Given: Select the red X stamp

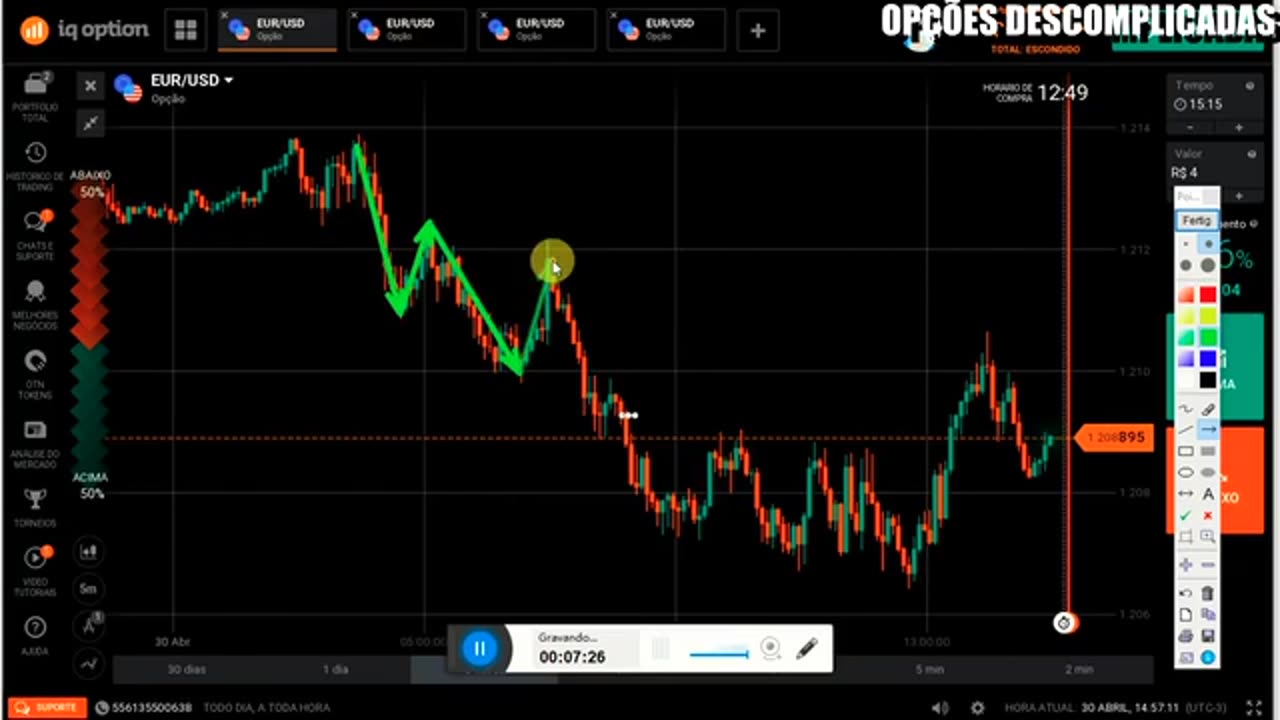Looking at the screenshot, I should pos(1208,516).
